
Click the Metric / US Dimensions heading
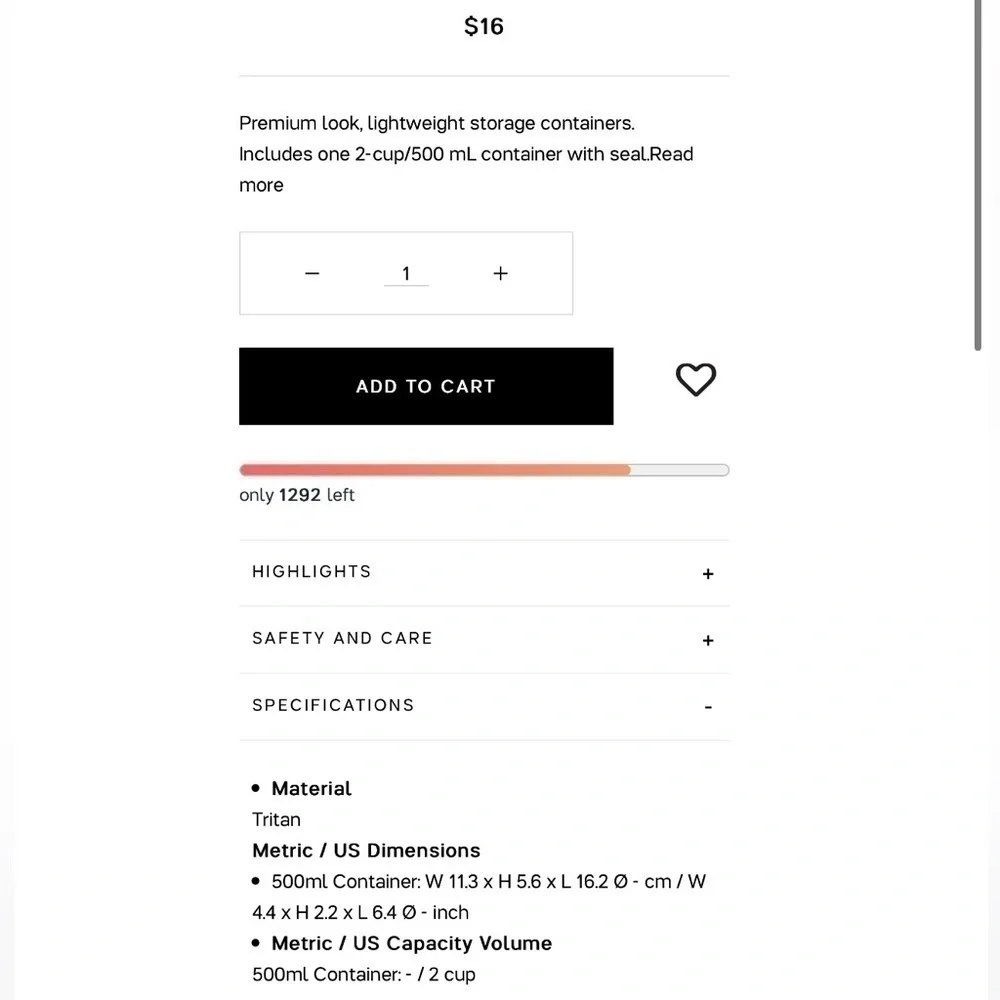pyautogui.click(x=366, y=850)
